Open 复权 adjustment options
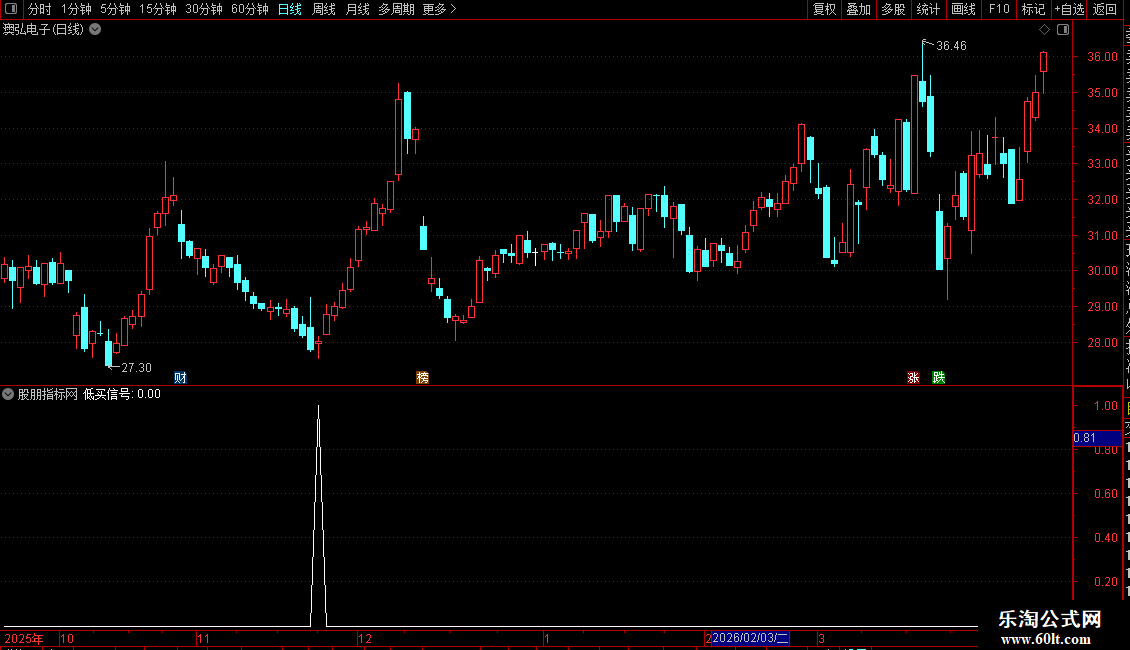 824,9
